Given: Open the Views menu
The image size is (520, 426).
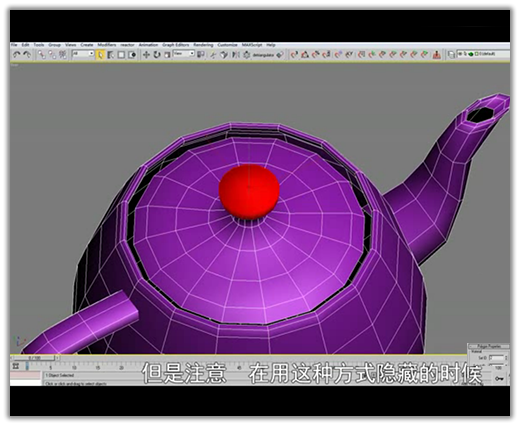Looking at the screenshot, I should 70,45.
